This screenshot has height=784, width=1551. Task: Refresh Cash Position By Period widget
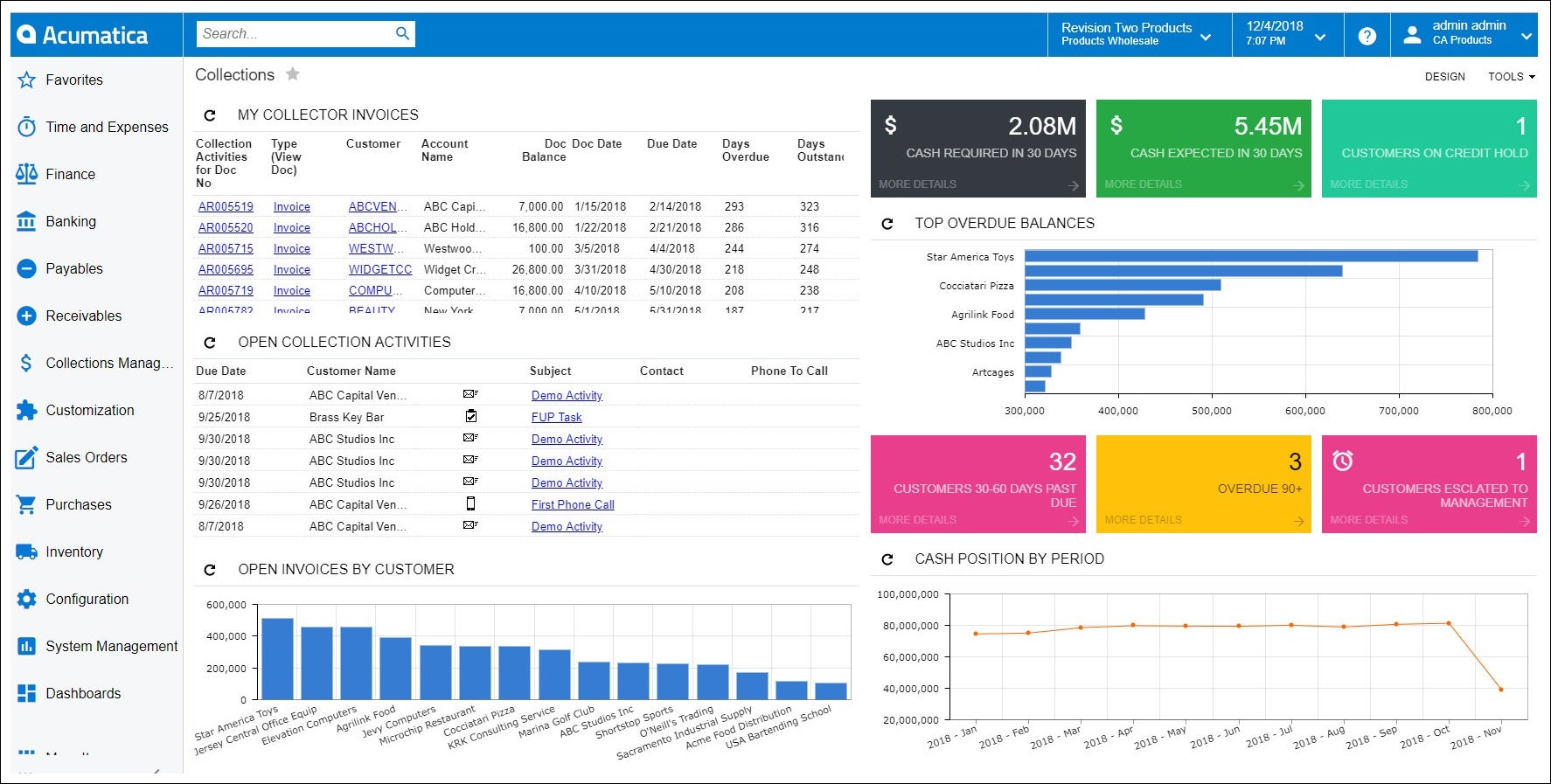[x=887, y=559]
